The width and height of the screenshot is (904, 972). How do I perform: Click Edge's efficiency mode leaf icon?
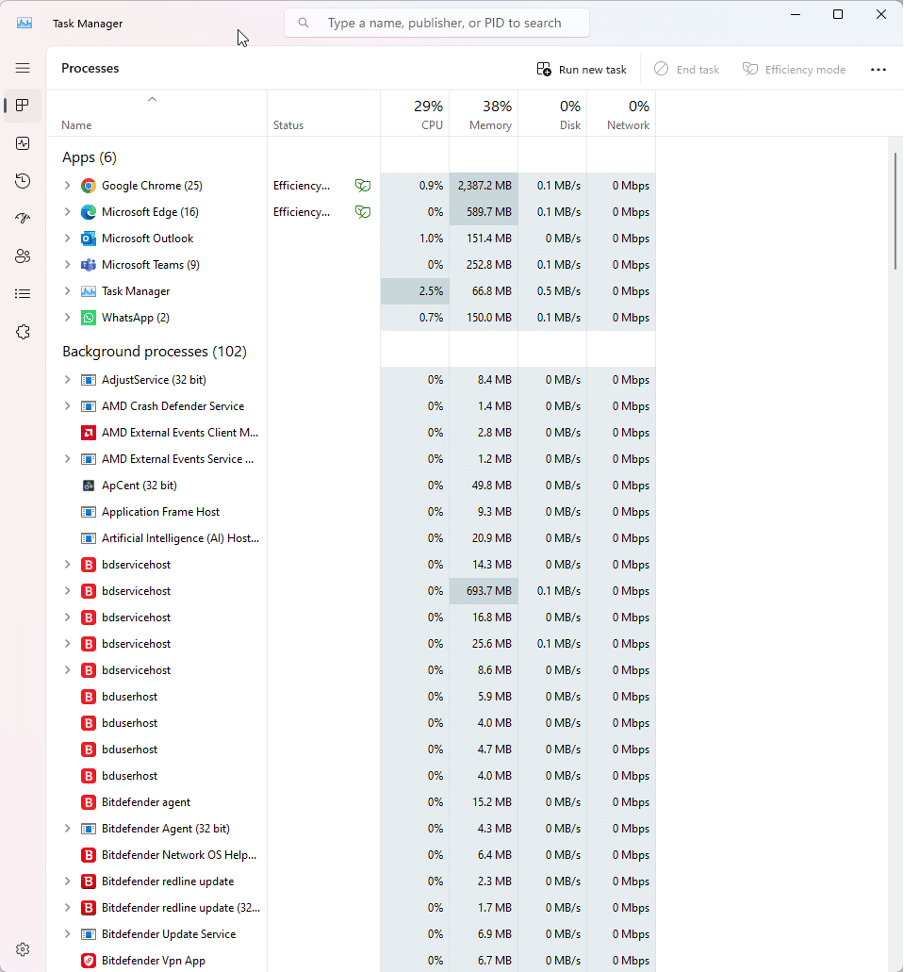pyautogui.click(x=363, y=212)
